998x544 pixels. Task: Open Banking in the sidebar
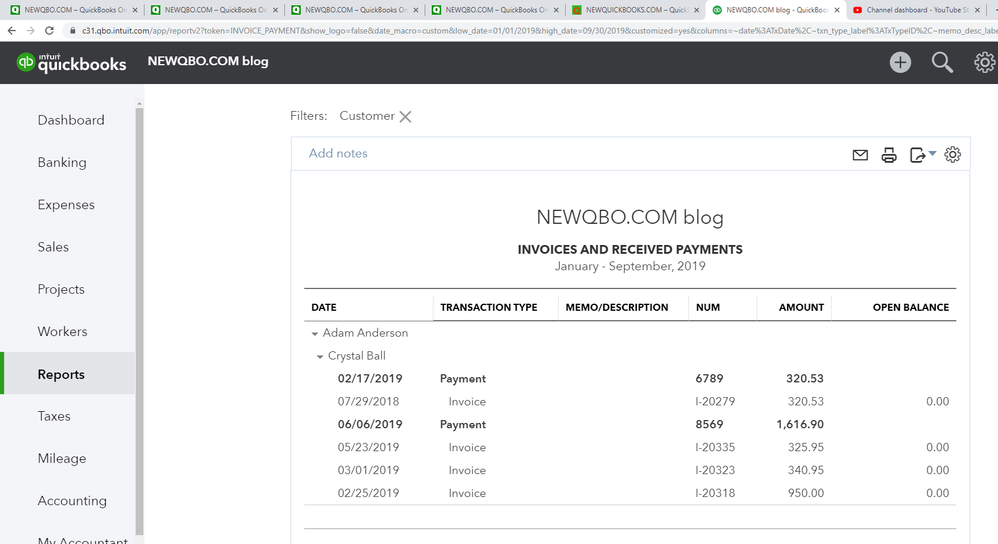62,162
